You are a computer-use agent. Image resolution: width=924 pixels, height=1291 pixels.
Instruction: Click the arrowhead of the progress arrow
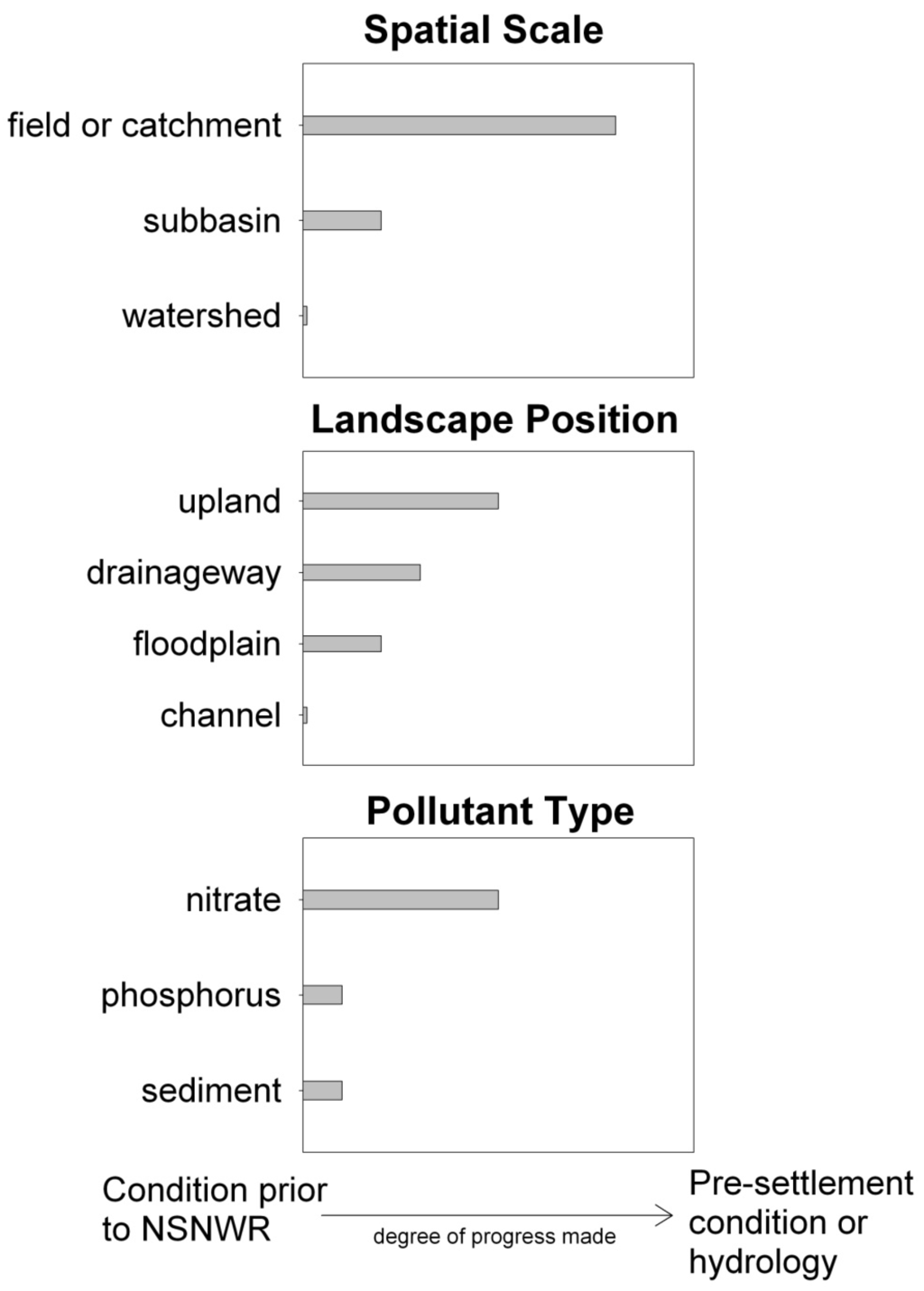click(x=665, y=1215)
